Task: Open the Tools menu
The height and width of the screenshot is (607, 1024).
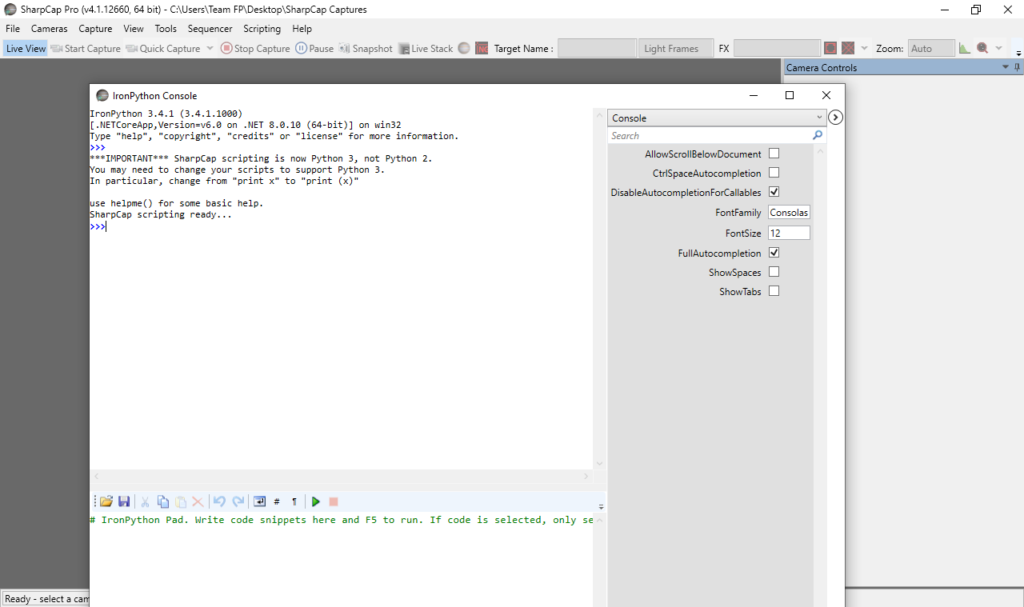Action: 165,29
